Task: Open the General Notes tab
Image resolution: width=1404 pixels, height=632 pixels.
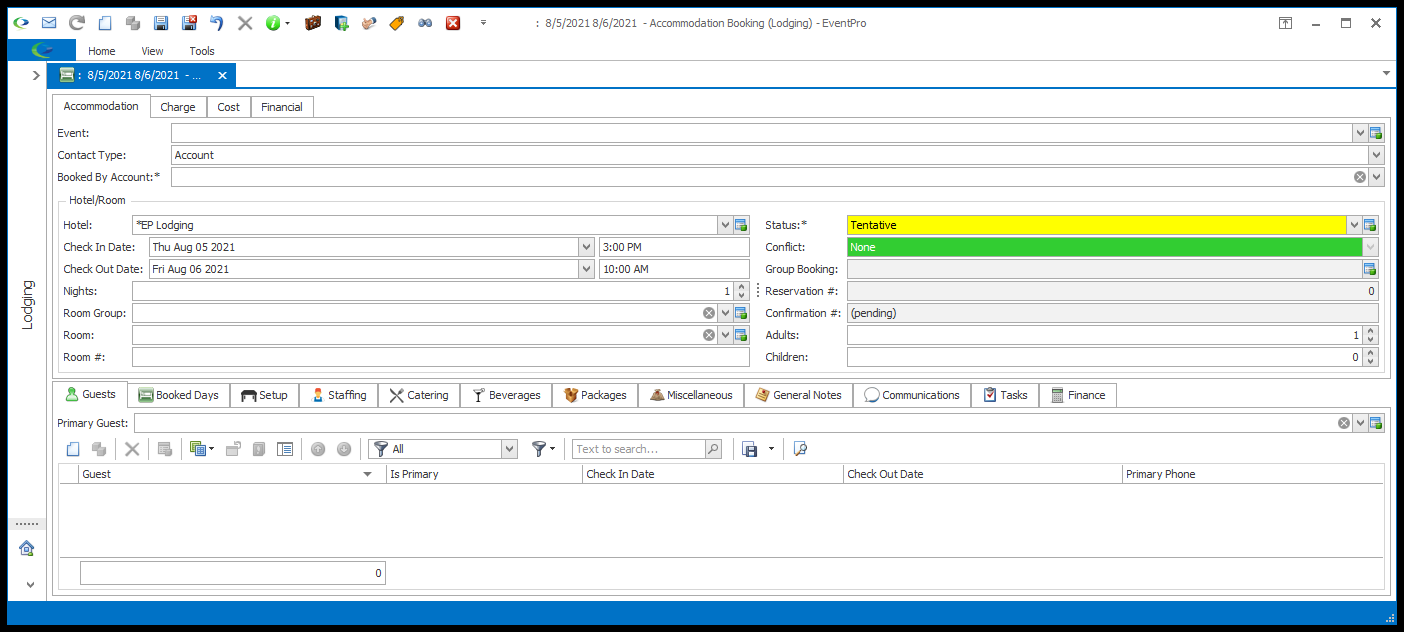Action: (799, 395)
